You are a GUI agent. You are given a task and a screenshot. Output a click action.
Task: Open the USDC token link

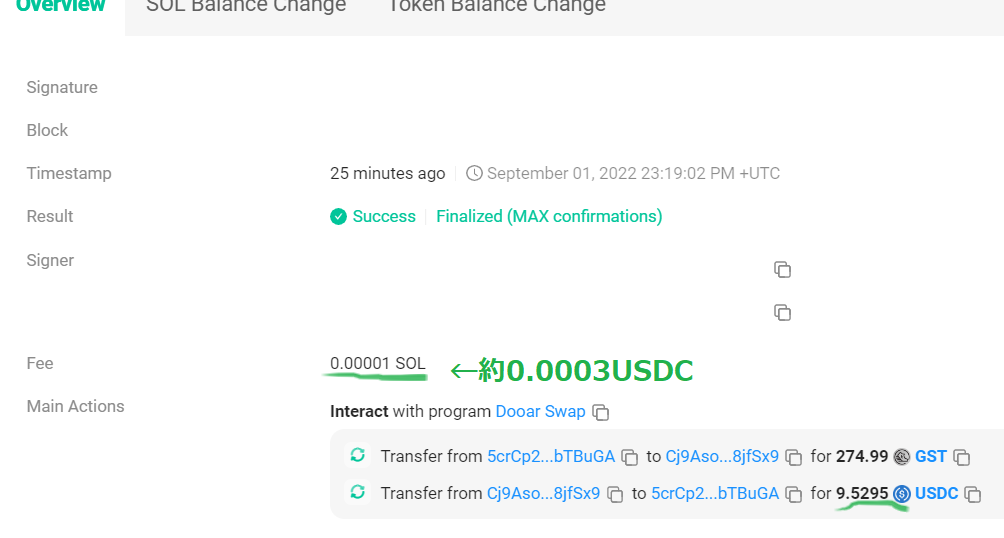point(936,493)
